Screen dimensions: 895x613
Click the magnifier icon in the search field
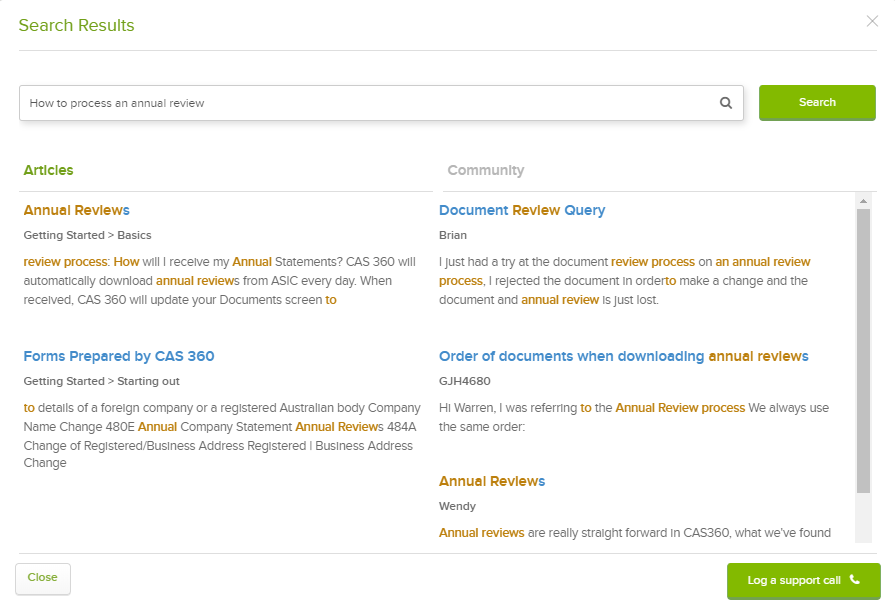[726, 103]
